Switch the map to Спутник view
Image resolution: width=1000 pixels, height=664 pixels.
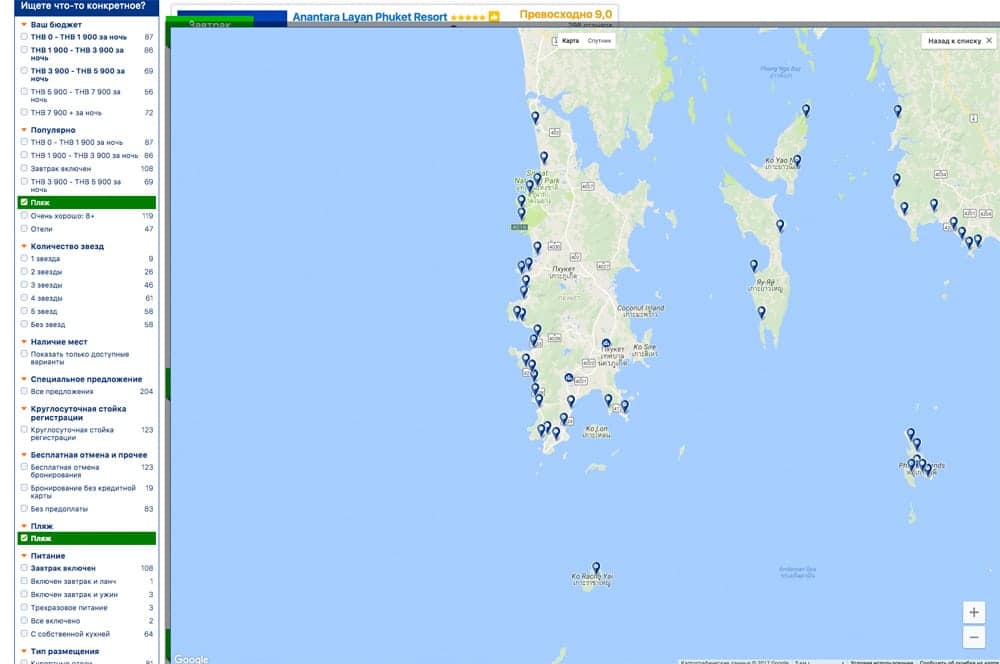pyautogui.click(x=600, y=41)
